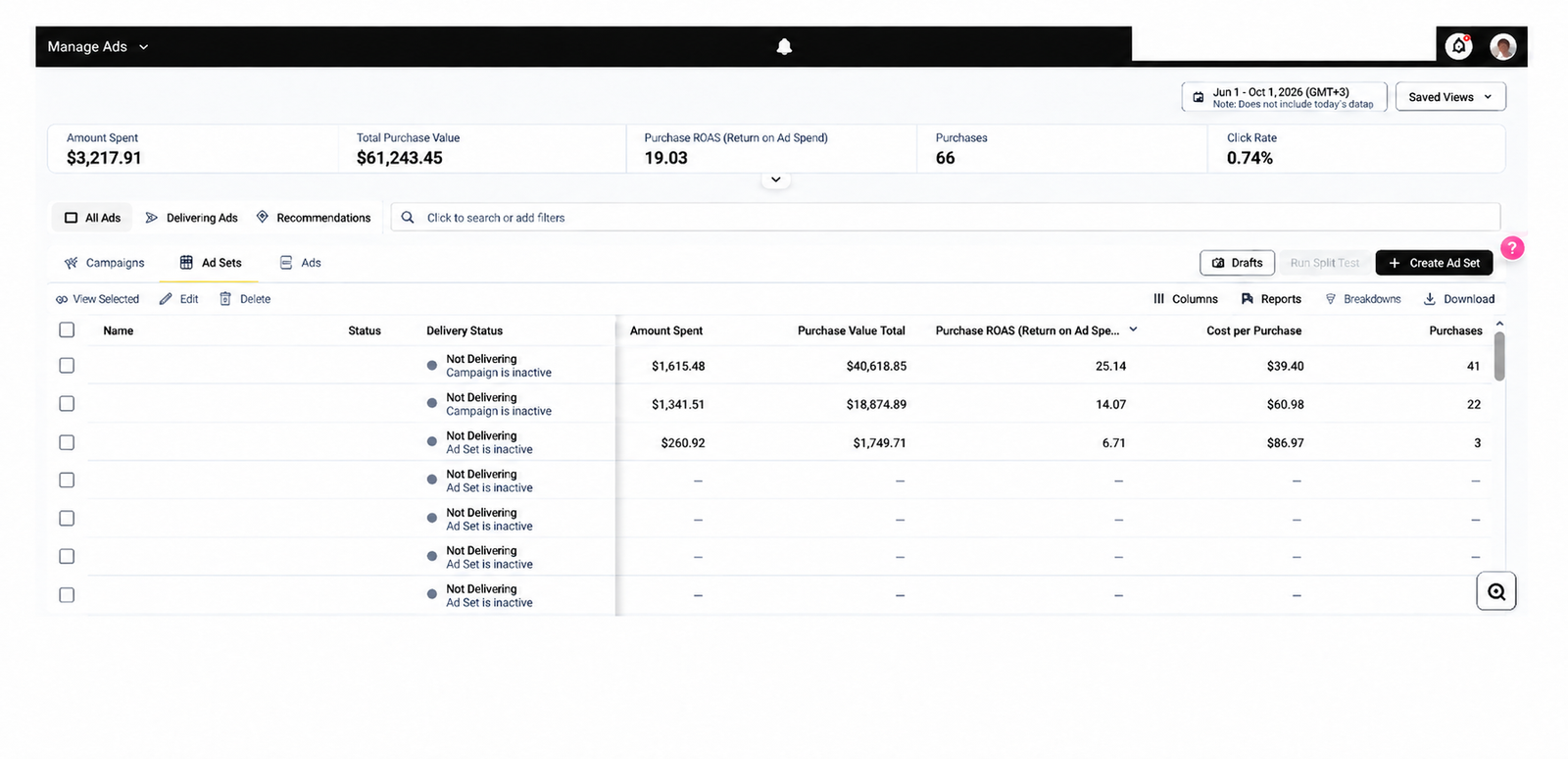Screen dimensions: 1568x759
Task: Click the magnifier zoom button at bottom right
Action: point(1496,591)
